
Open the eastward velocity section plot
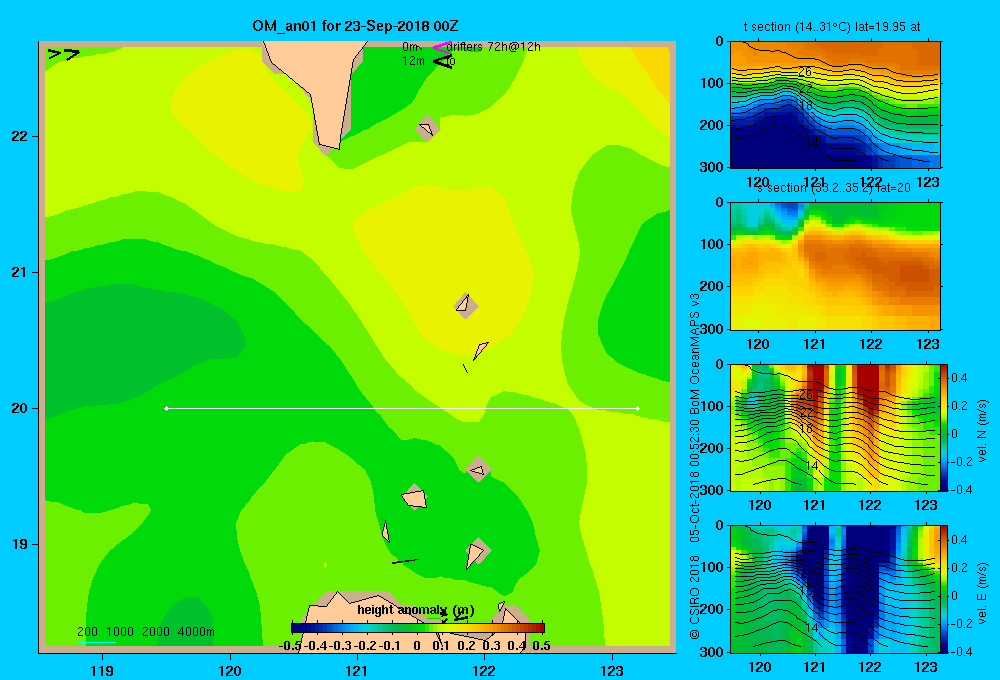835,589
